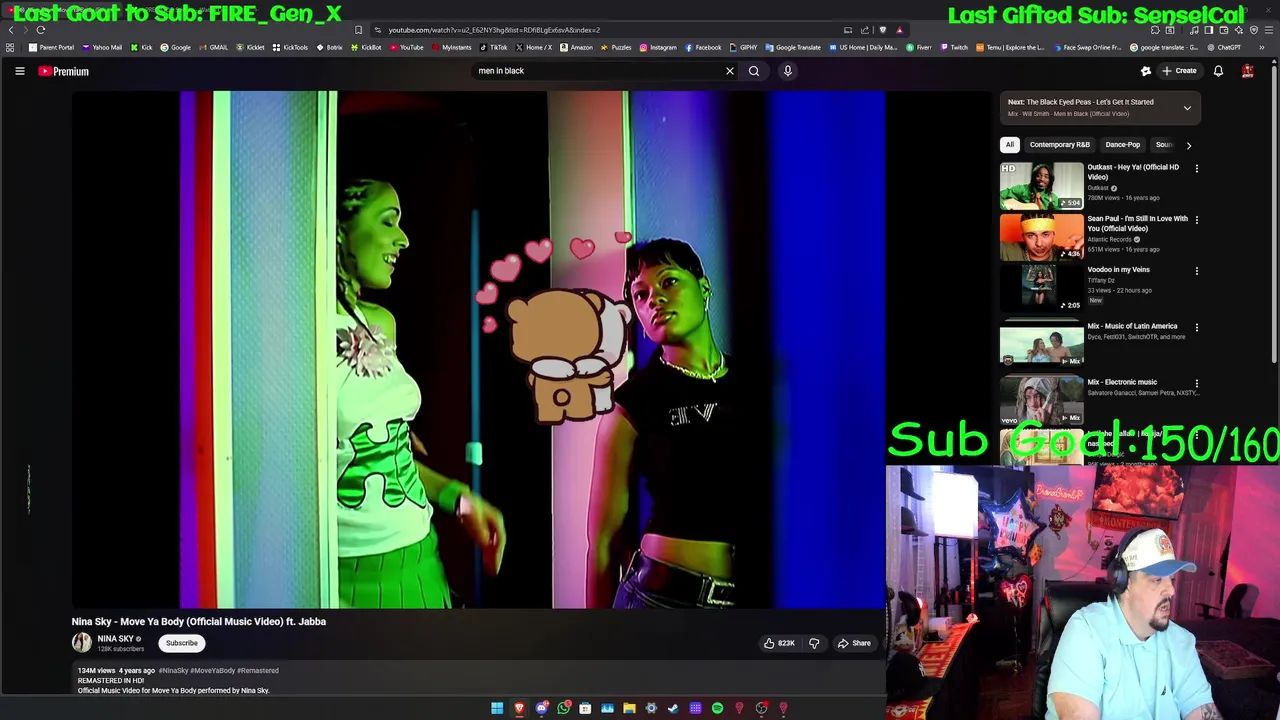Screen dimensions: 1280x720
Task: Open the ChatGPT bookmark
Action: click(1223, 47)
